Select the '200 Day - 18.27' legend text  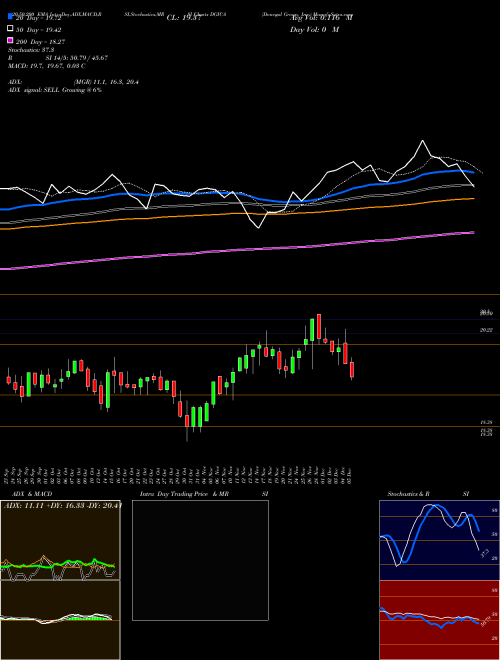(x=41, y=42)
